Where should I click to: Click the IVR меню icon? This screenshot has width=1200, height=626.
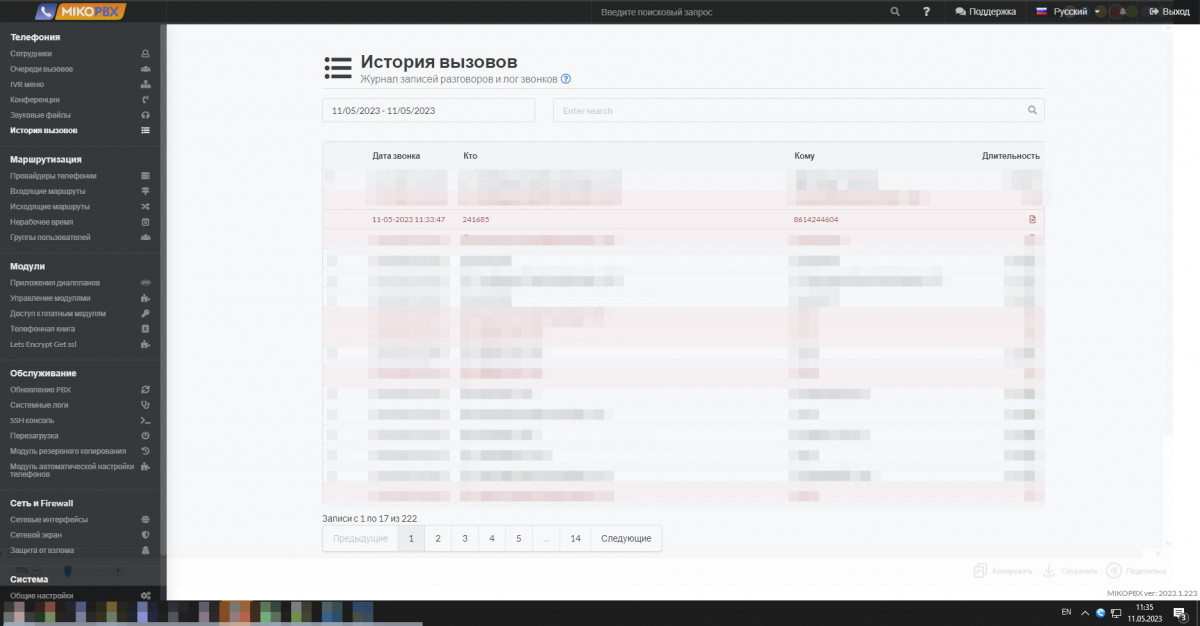pyautogui.click(x=146, y=84)
